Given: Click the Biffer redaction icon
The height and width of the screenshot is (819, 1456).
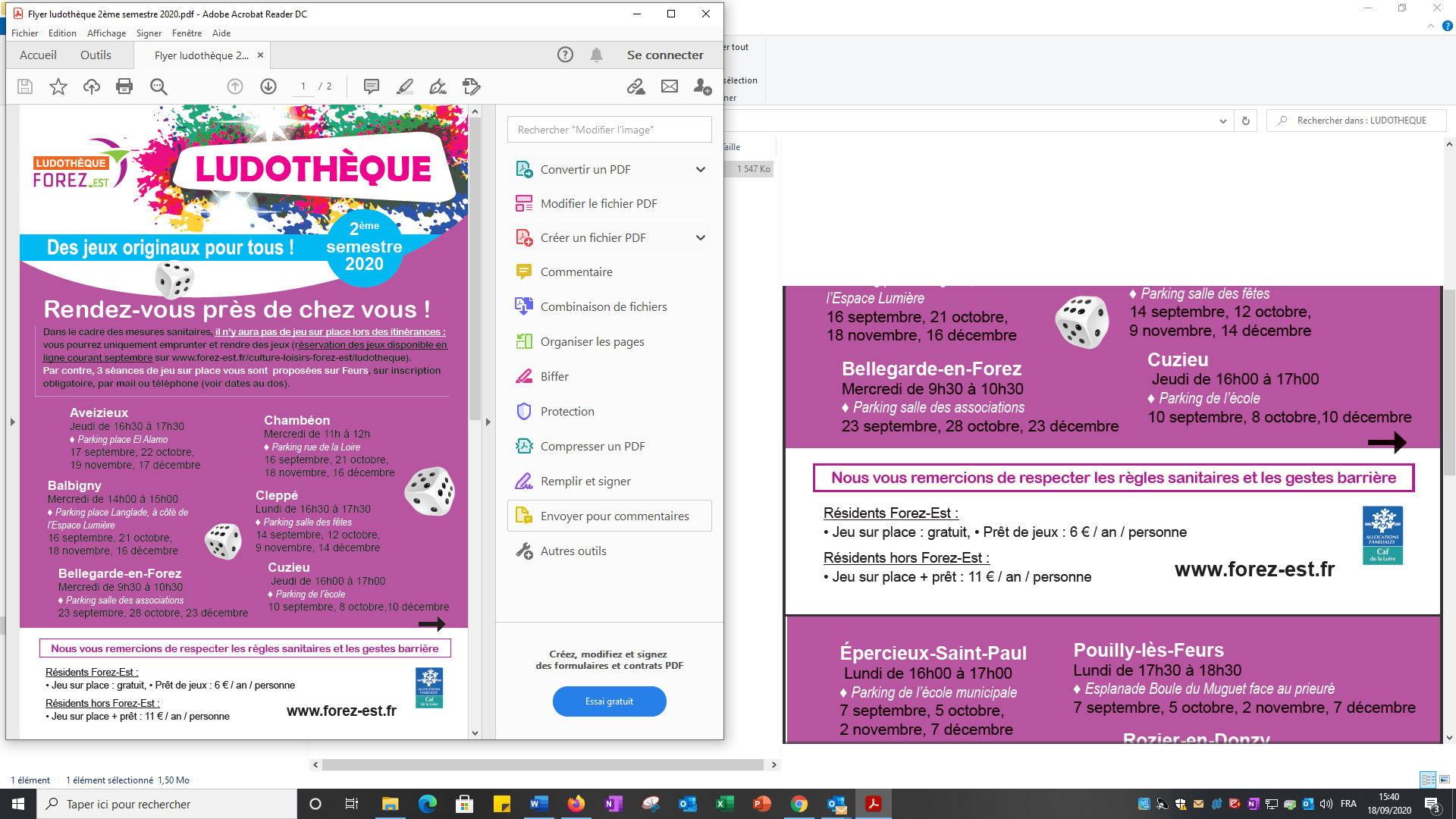Looking at the screenshot, I should [x=524, y=376].
